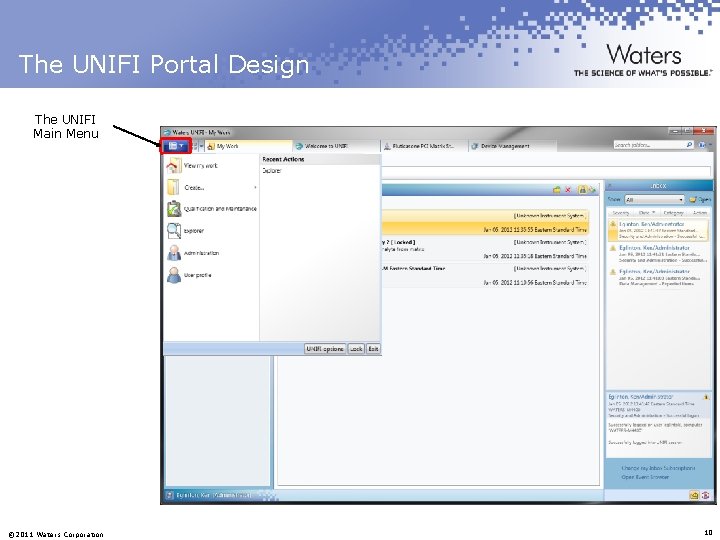
Task: Click the Administration person icon
Action: [174, 253]
